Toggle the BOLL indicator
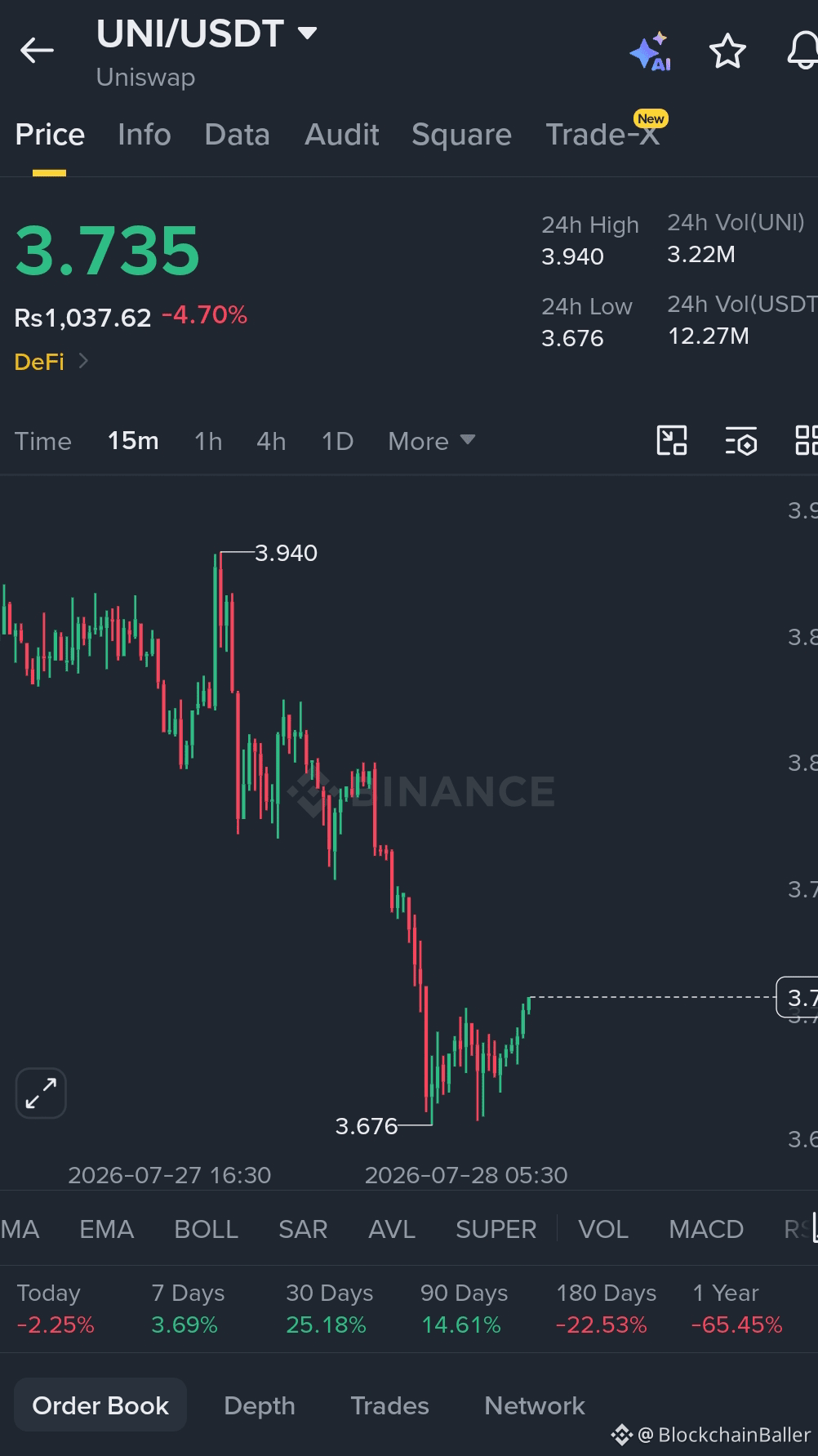 pyautogui.click(x=206, y=1229)
